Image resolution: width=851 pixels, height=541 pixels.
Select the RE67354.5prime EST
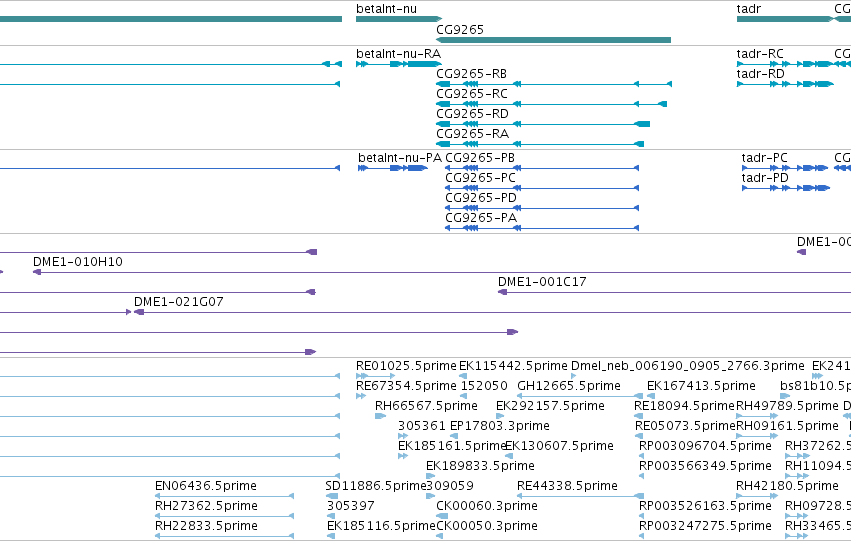[361, 396]
